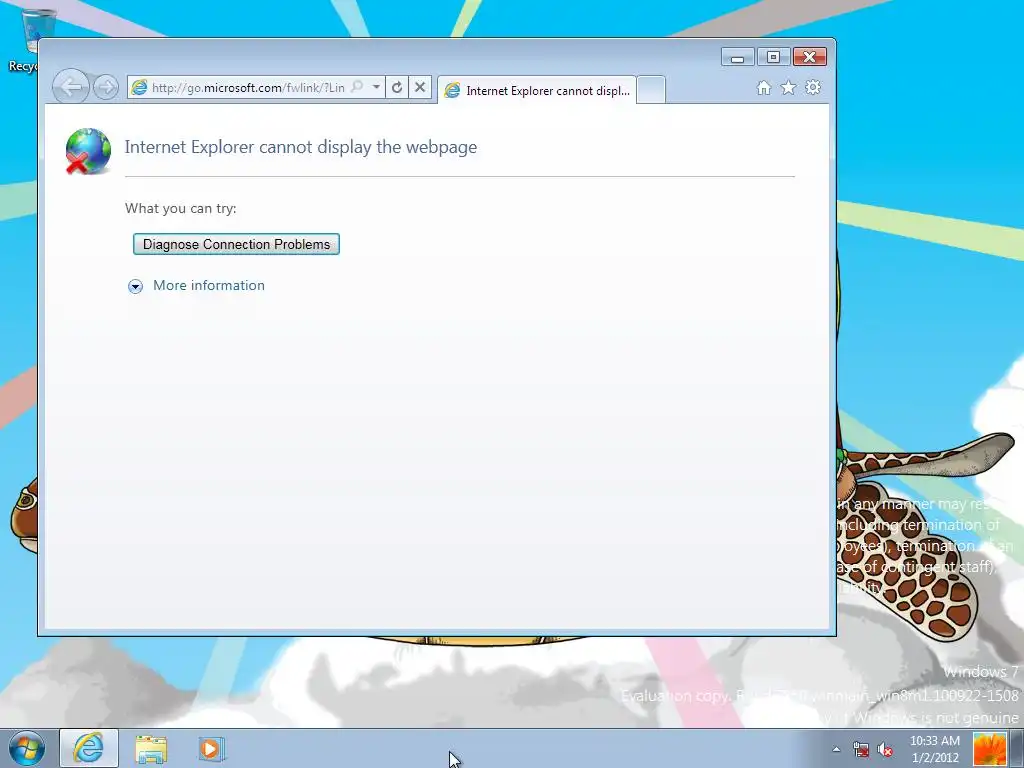Click the 'What you can try:' text
This screenshot has height=768, width=1024.
pyautogui.click(x=181, y=208)
